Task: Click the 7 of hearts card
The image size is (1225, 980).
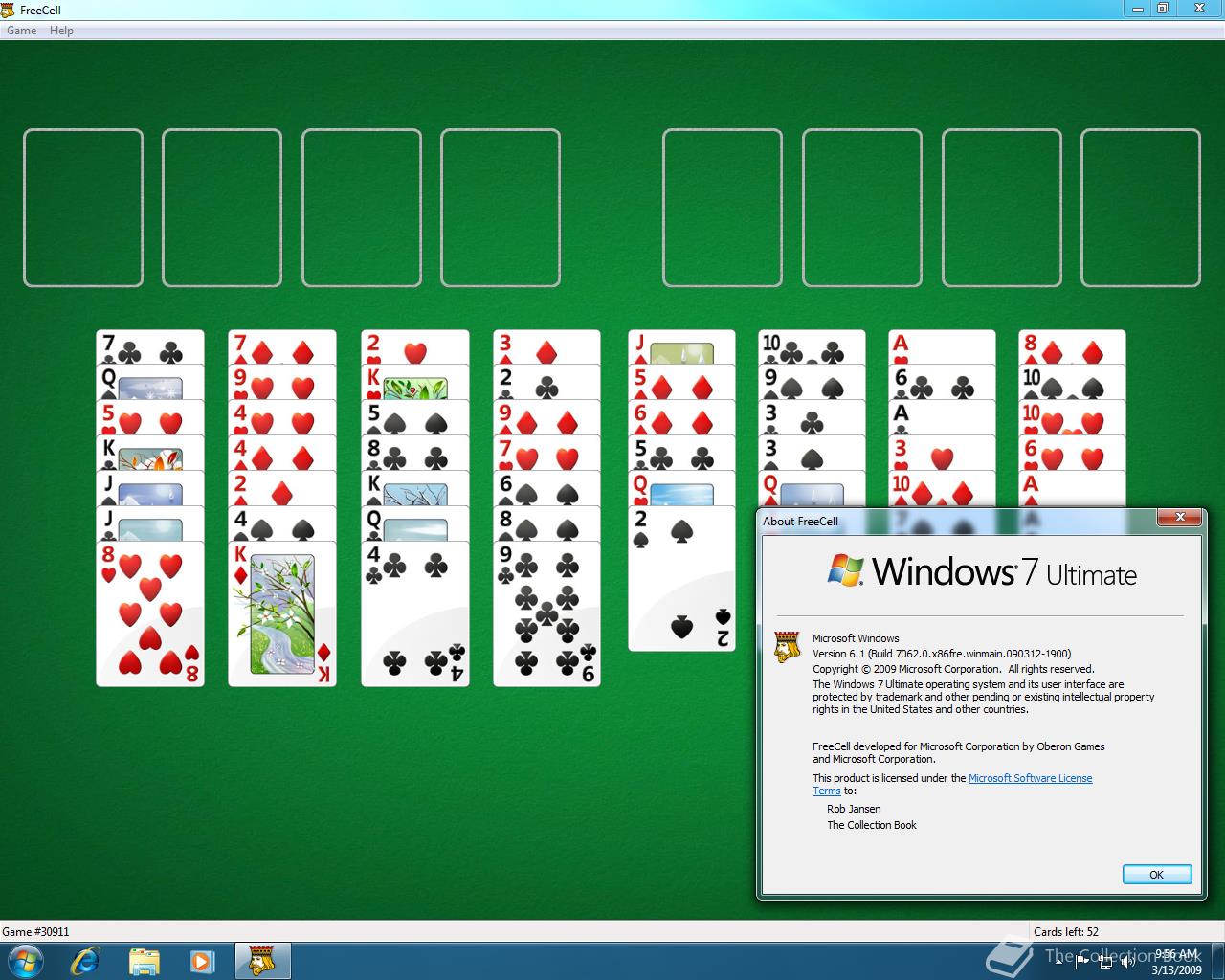Action: [547, 453]
